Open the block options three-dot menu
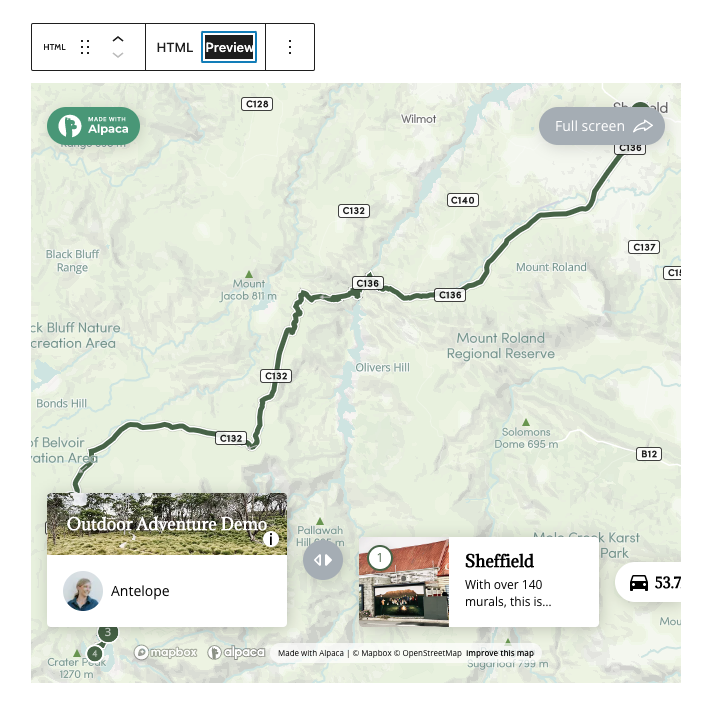 (290, 47)
